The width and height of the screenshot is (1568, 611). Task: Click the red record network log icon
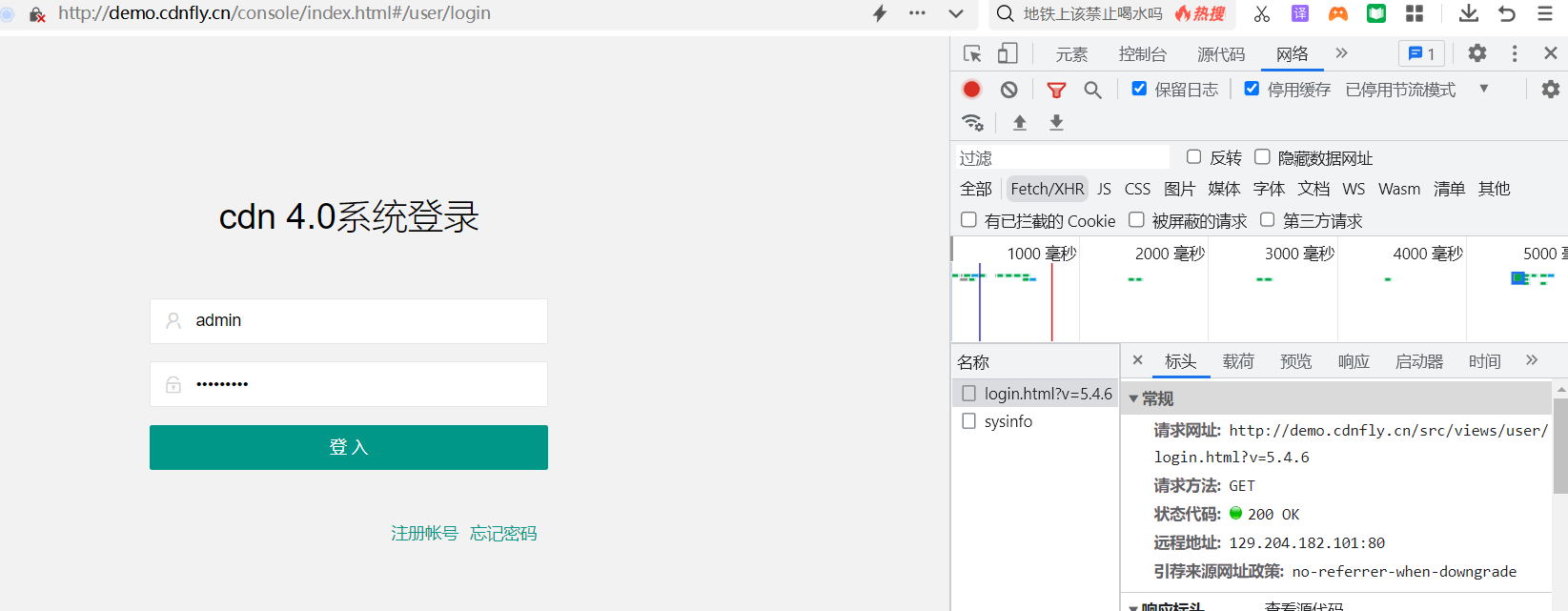coord(971,89)
